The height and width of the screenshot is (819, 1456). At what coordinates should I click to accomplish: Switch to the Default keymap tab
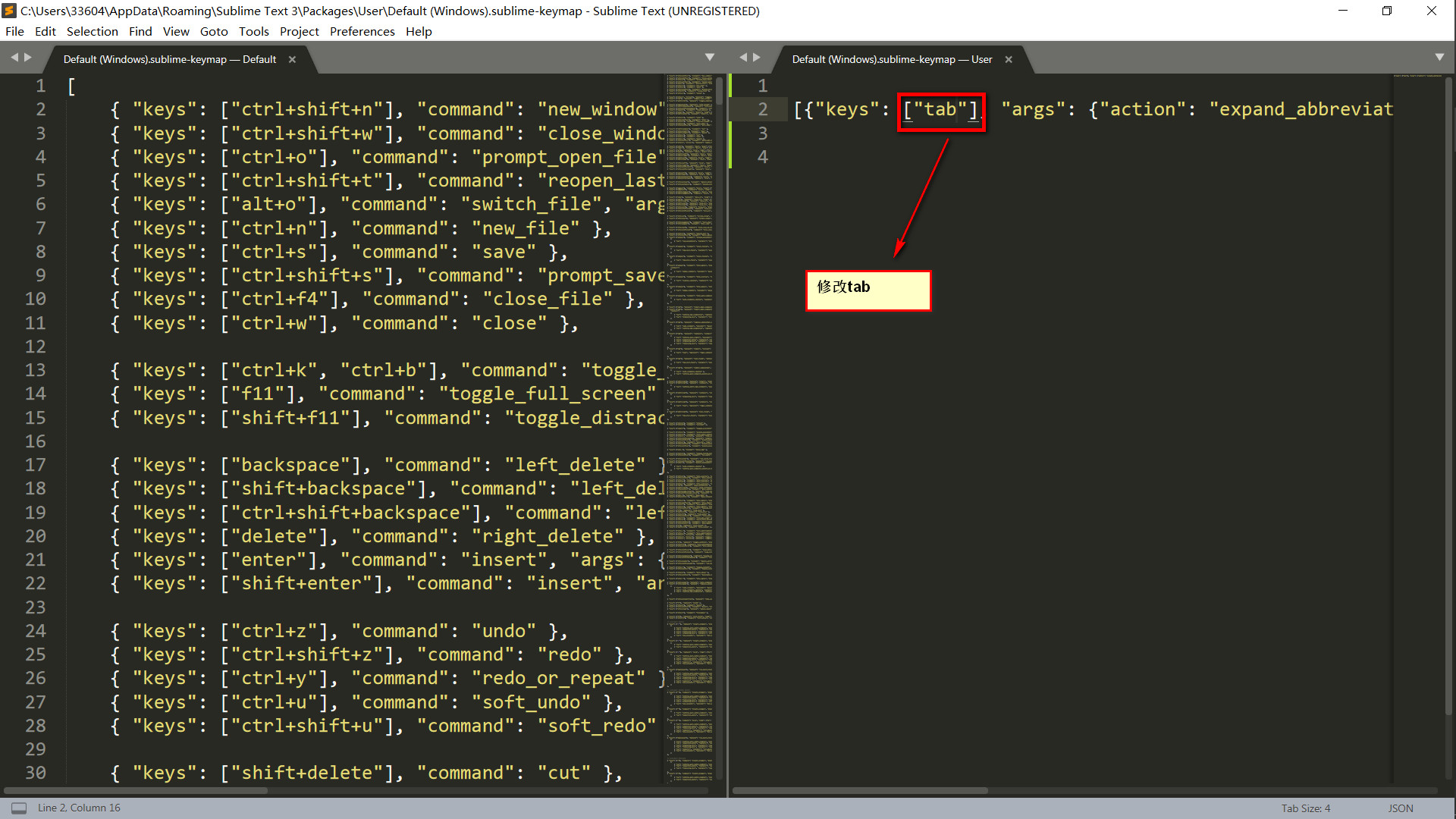click(x=169, y=59)
